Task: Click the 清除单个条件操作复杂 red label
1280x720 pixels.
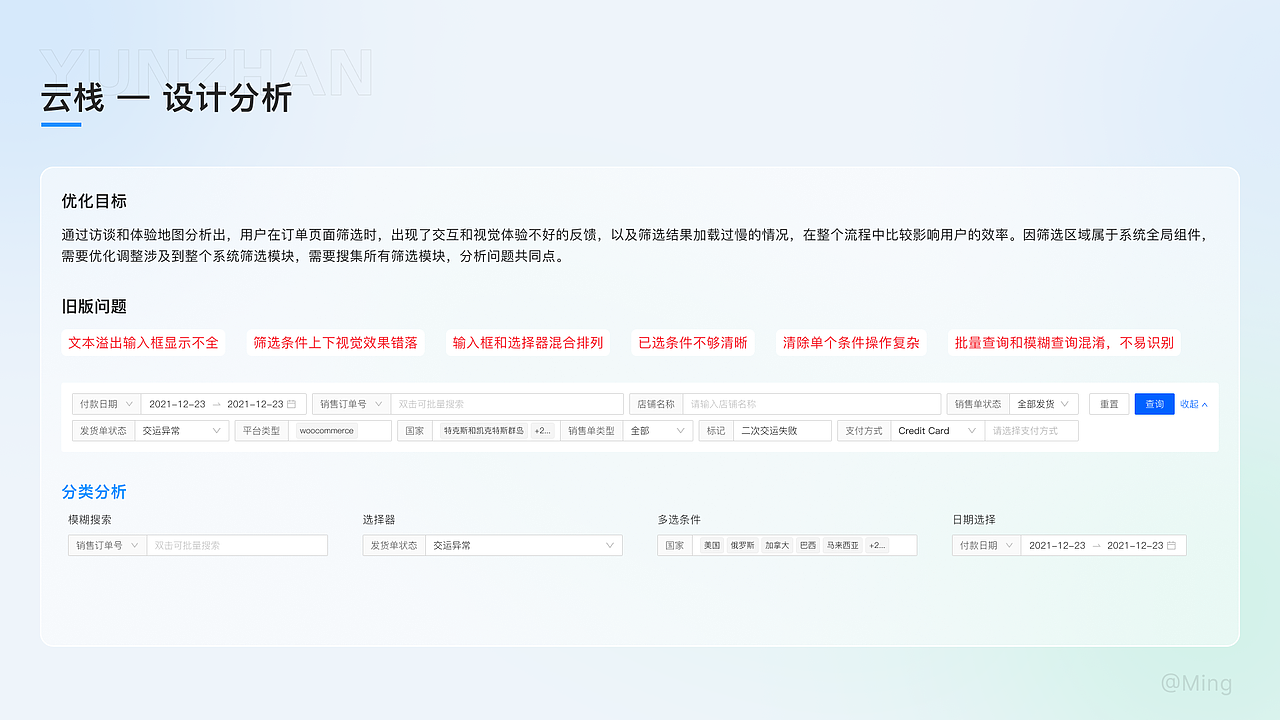Action: [851, 343]
